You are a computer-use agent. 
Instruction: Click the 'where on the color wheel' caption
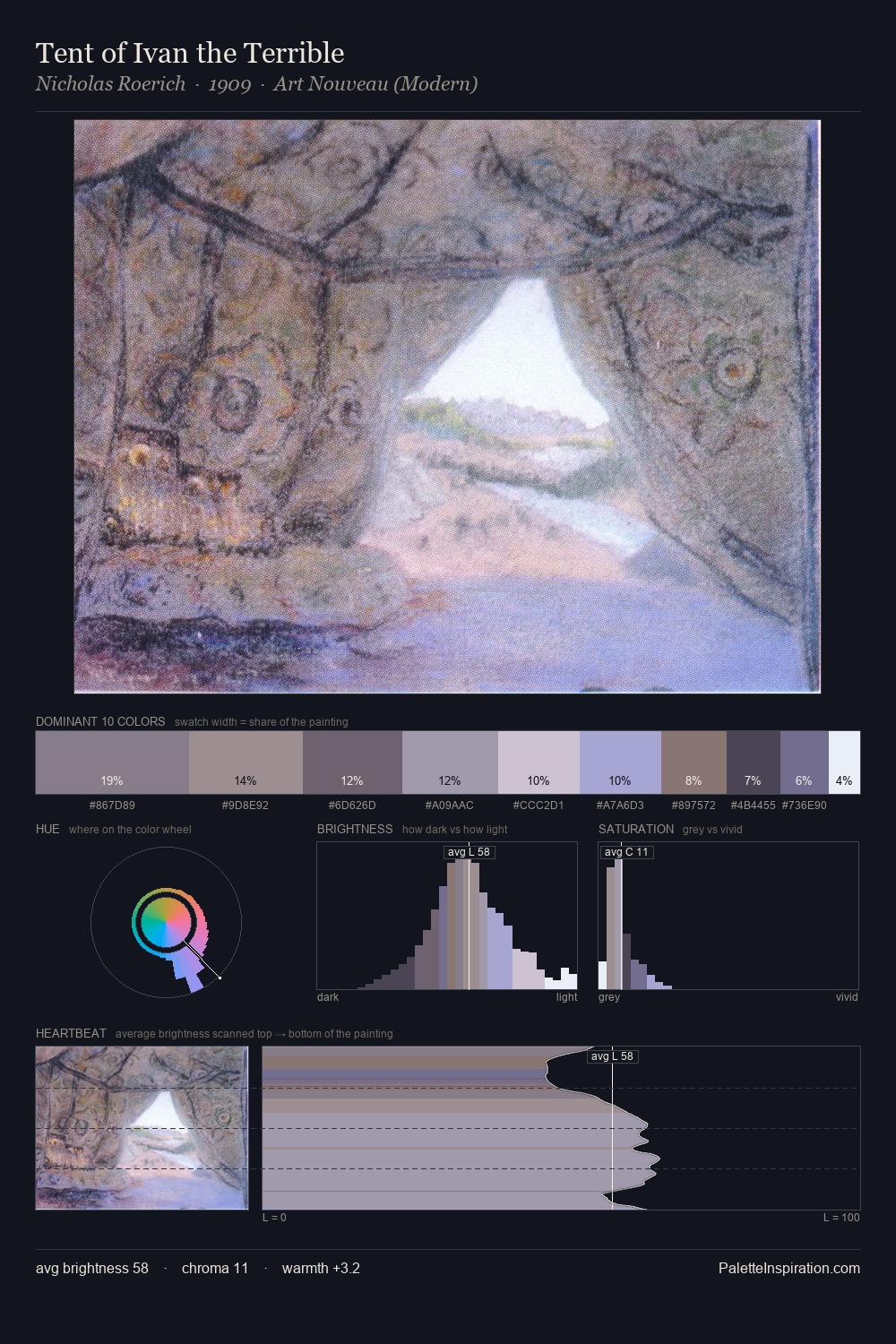pyautogui.click(x=130, y=830)
